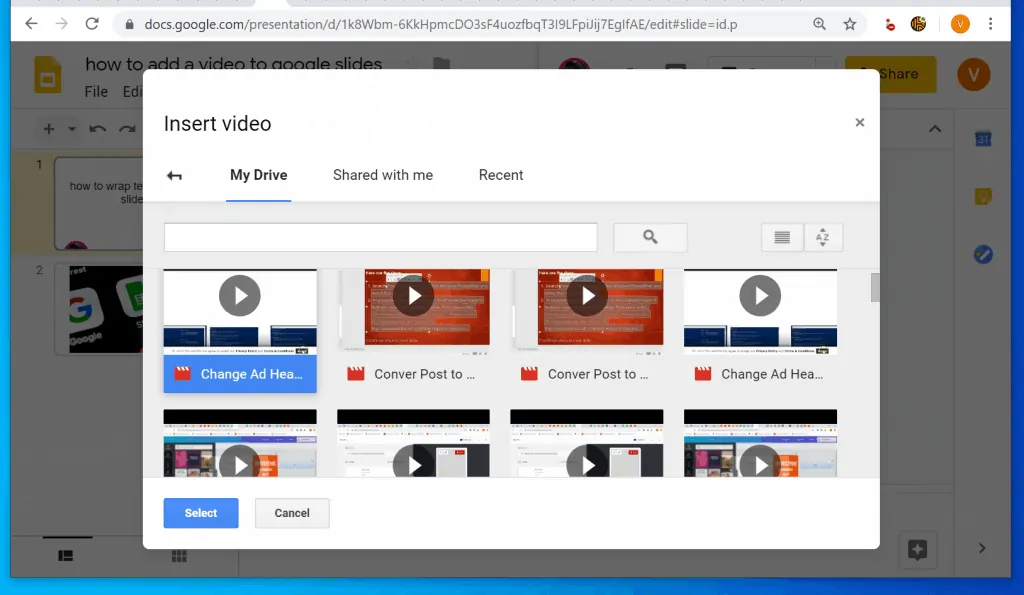The height and width of the screenshot is (595, 1024).
Task: Expand new slide layout dropdown arrow
Action: pos(72,129)
